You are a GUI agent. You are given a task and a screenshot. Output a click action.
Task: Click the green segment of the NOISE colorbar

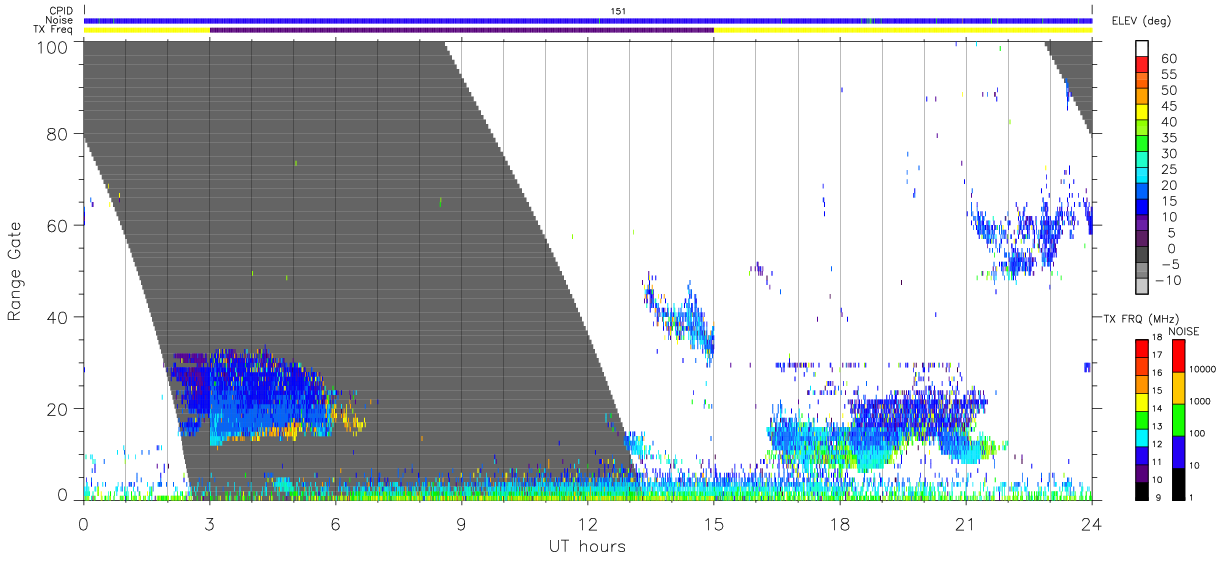click(1180, 419)
